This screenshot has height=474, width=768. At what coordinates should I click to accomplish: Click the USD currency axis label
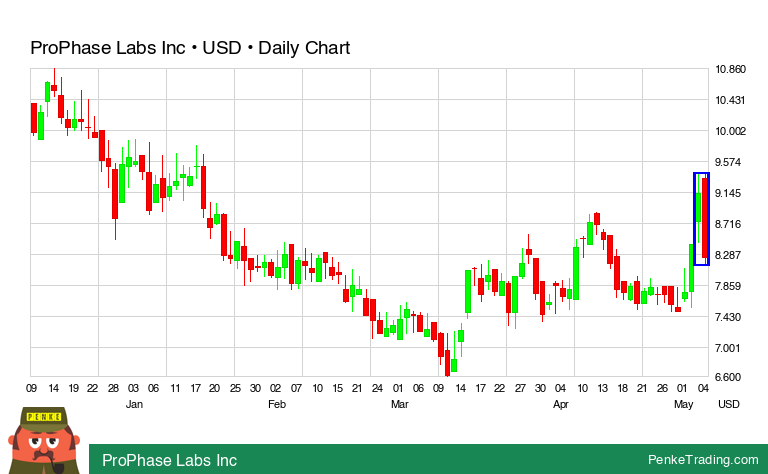(729, 404)
